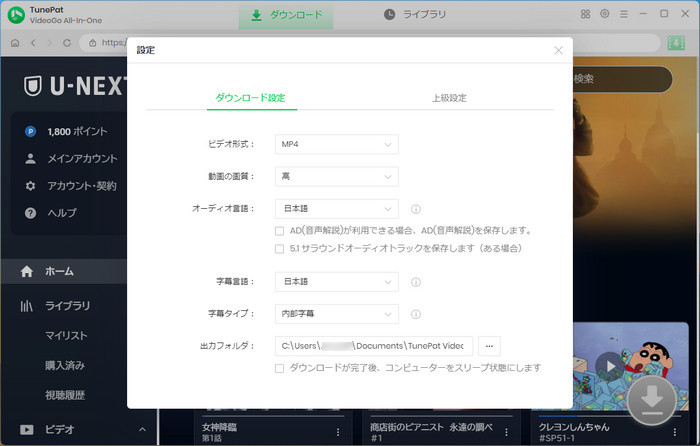Viewport: 700px width, 446px height.
Task: Go forward with the right arrow icon
Action: (x=50, y=43)
